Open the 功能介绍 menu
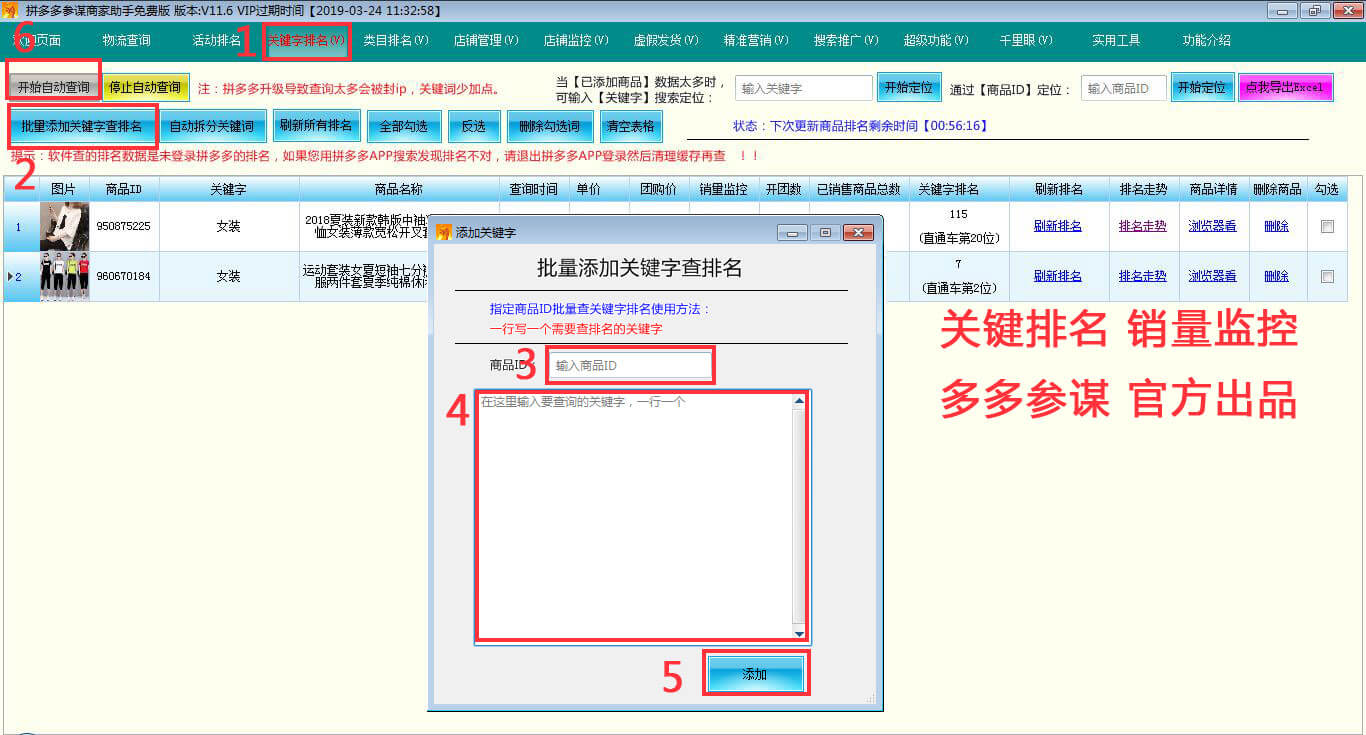 click(x=1206, y=41)
